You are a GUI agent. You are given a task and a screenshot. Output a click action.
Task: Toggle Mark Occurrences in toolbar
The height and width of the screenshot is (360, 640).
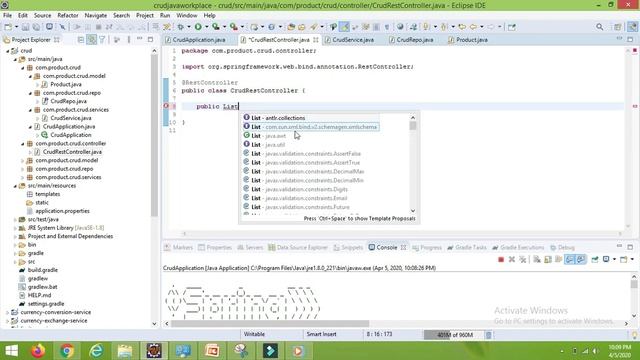344,27
